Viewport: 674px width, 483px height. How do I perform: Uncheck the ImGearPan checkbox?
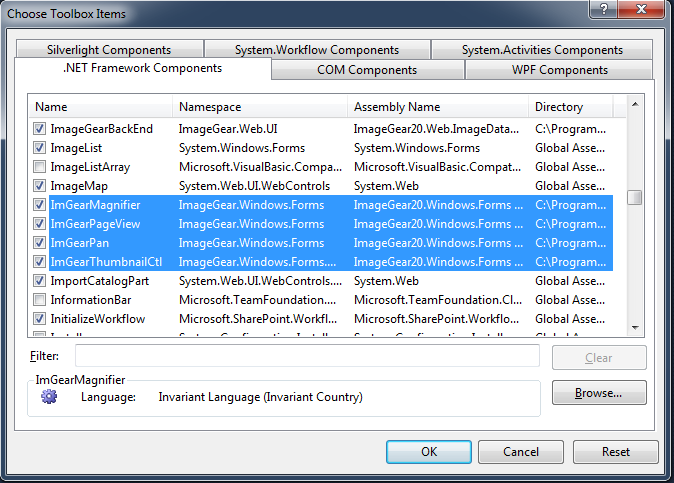(x=39, y=242)
